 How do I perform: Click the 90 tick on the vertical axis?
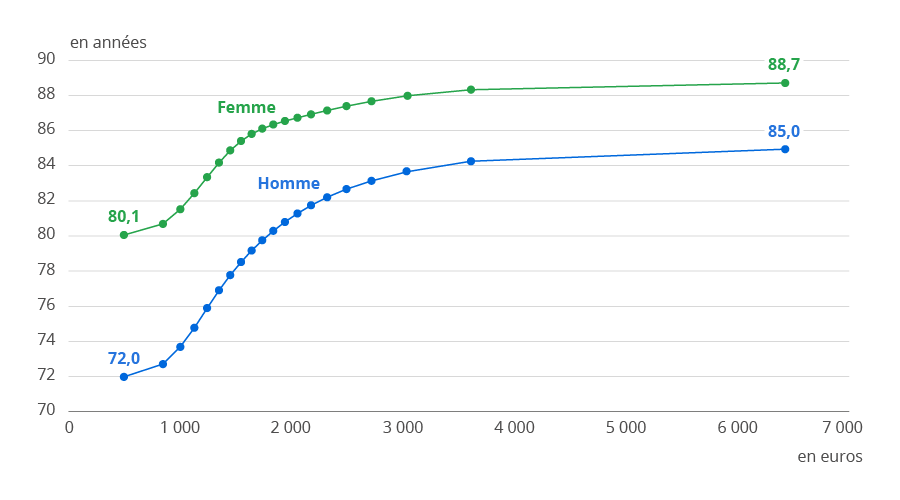[46, 59]
